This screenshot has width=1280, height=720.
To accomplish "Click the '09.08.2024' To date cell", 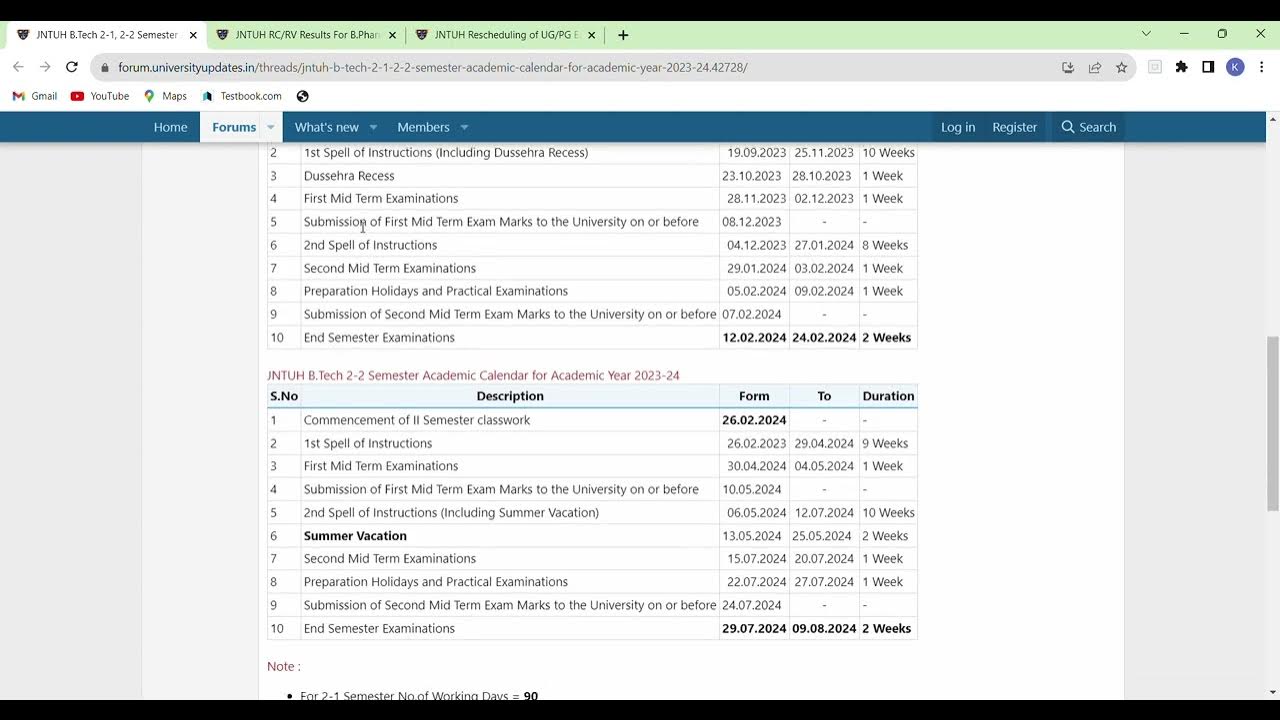I will pos(824,628).
